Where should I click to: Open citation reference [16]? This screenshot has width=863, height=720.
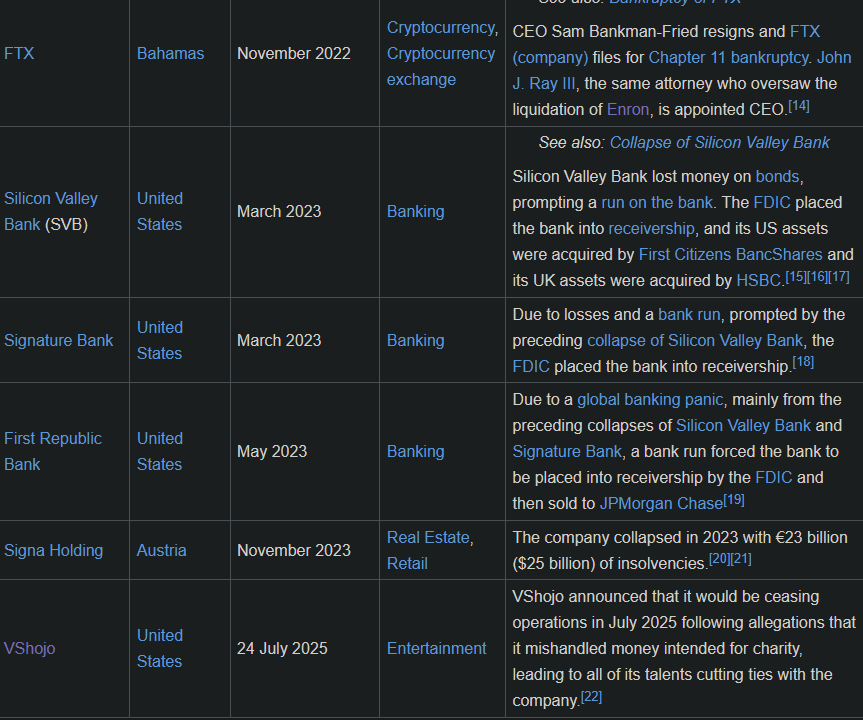817,277
